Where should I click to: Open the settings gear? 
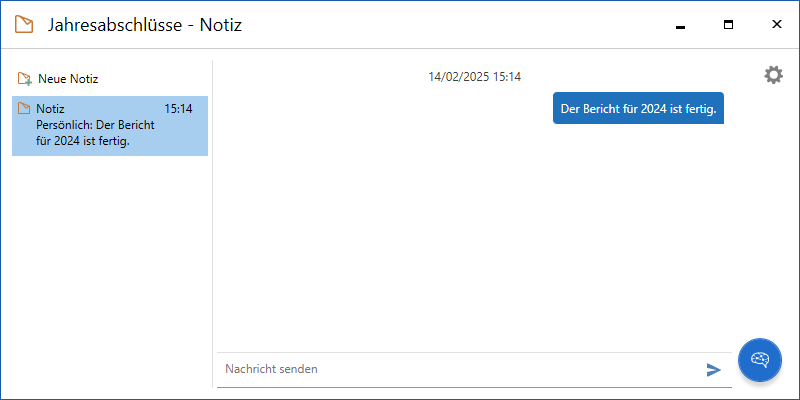(x=773, y=75)
